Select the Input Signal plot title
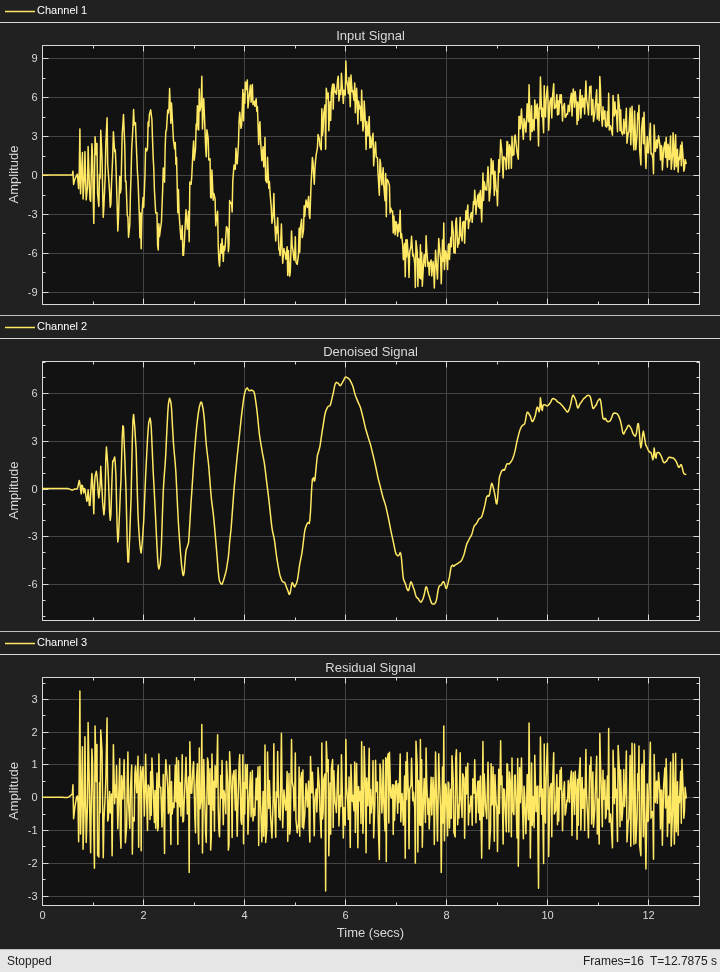Screen dimensions: 720x972 370,36
